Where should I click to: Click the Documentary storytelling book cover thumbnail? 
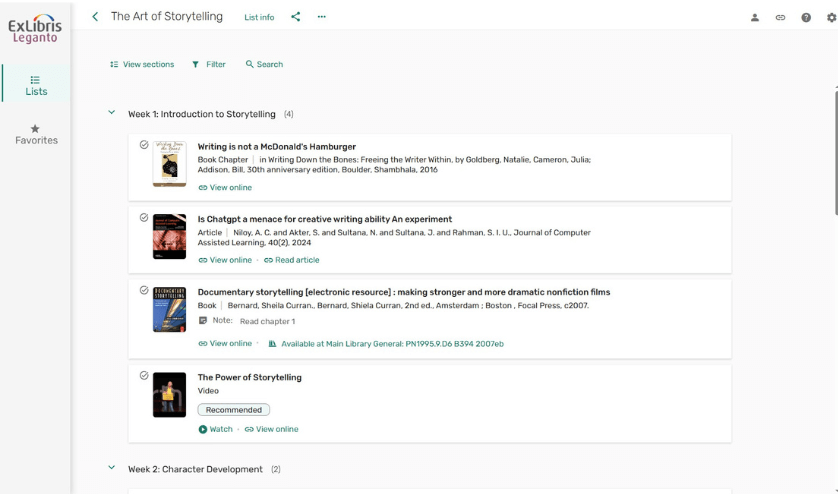tap(169, 309)
